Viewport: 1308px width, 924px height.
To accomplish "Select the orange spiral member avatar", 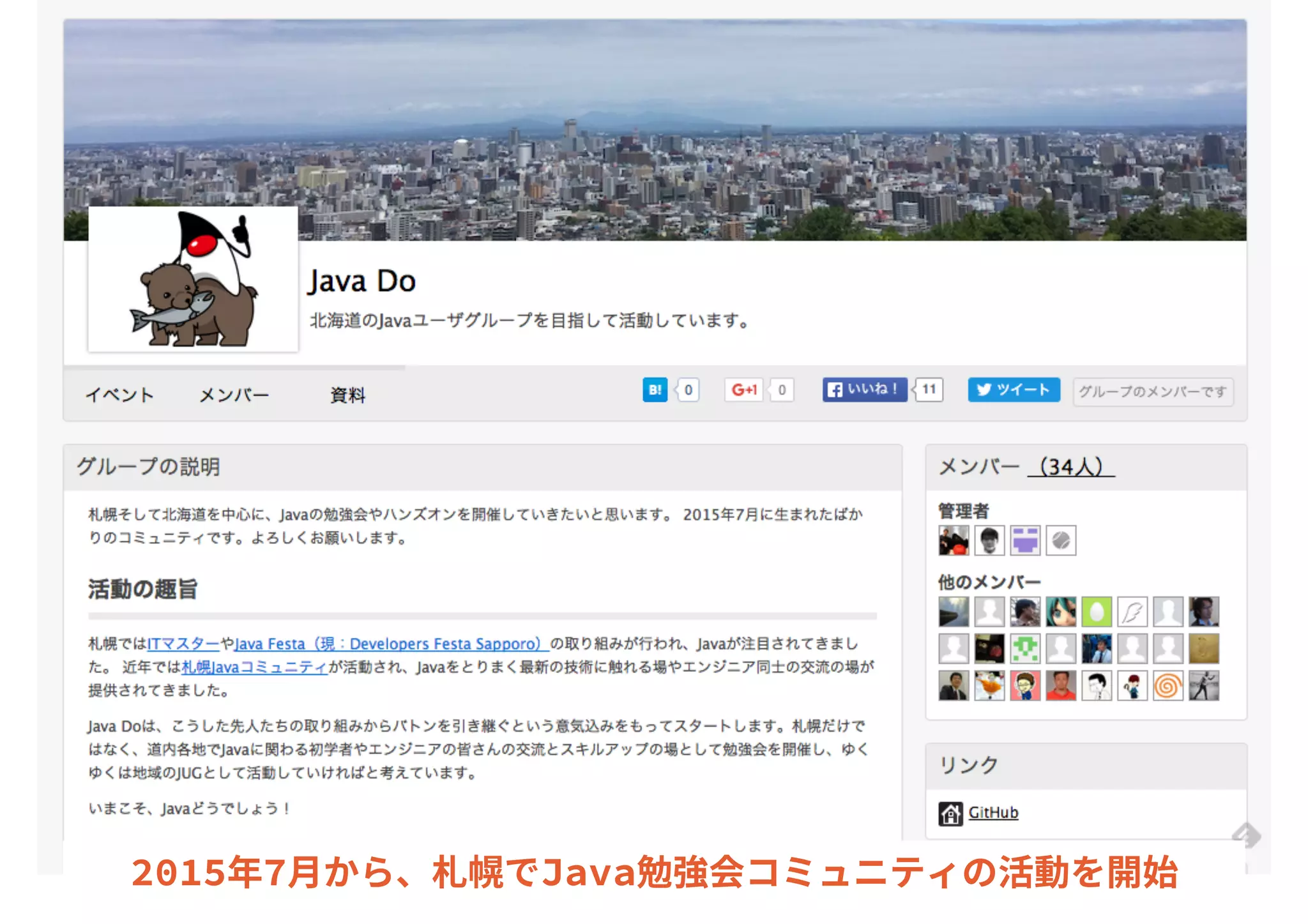I will click(1168, 686).
